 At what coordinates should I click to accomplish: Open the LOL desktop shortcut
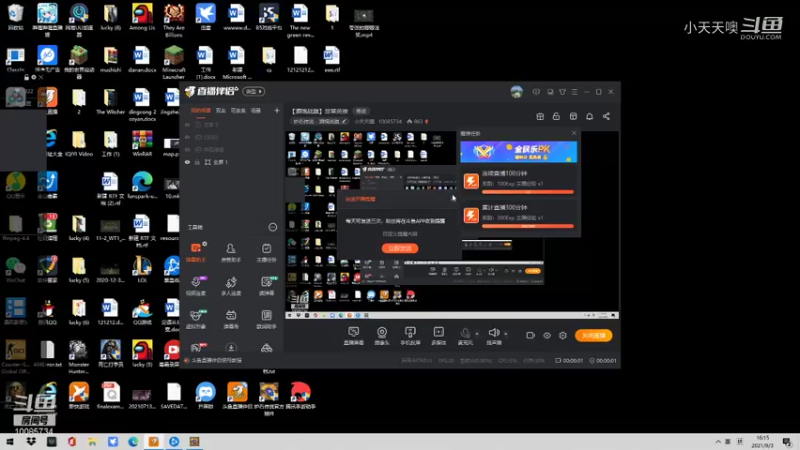142,270
